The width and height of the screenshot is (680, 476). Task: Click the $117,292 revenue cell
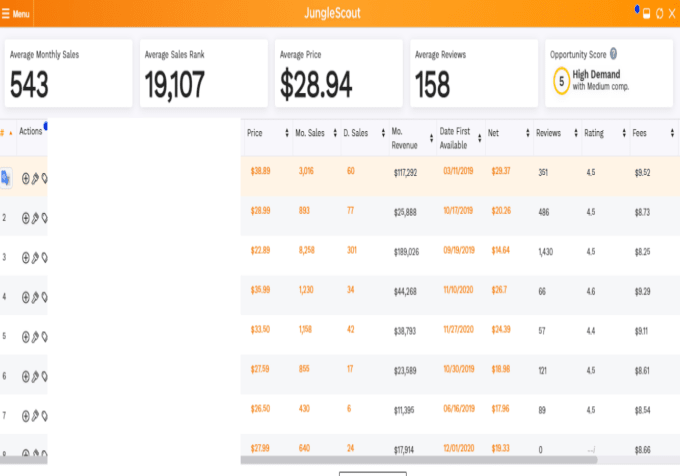pyautogui.click(x=405, y=173)
